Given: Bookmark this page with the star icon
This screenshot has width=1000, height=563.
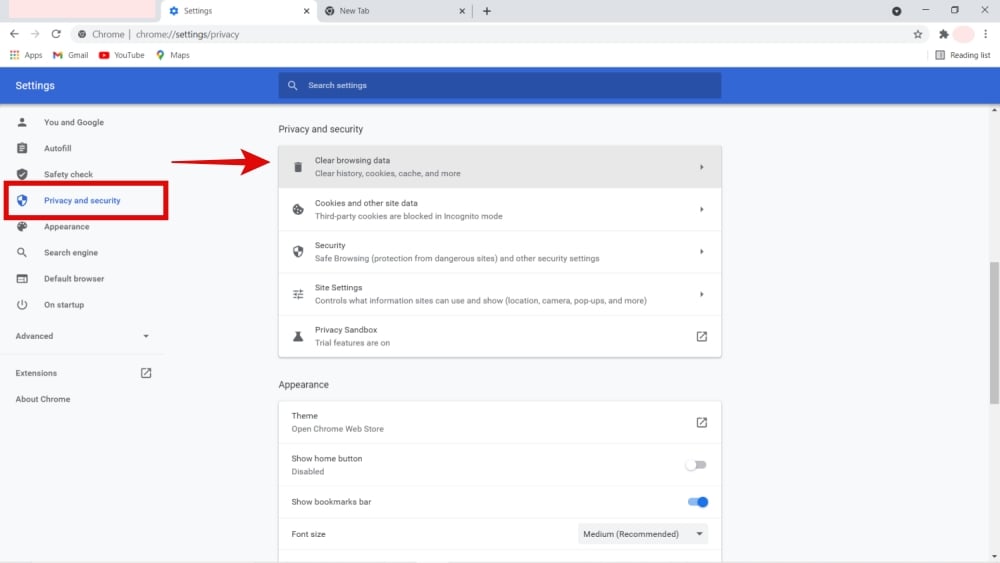Looking at the screenshot, I should point(918,34).
